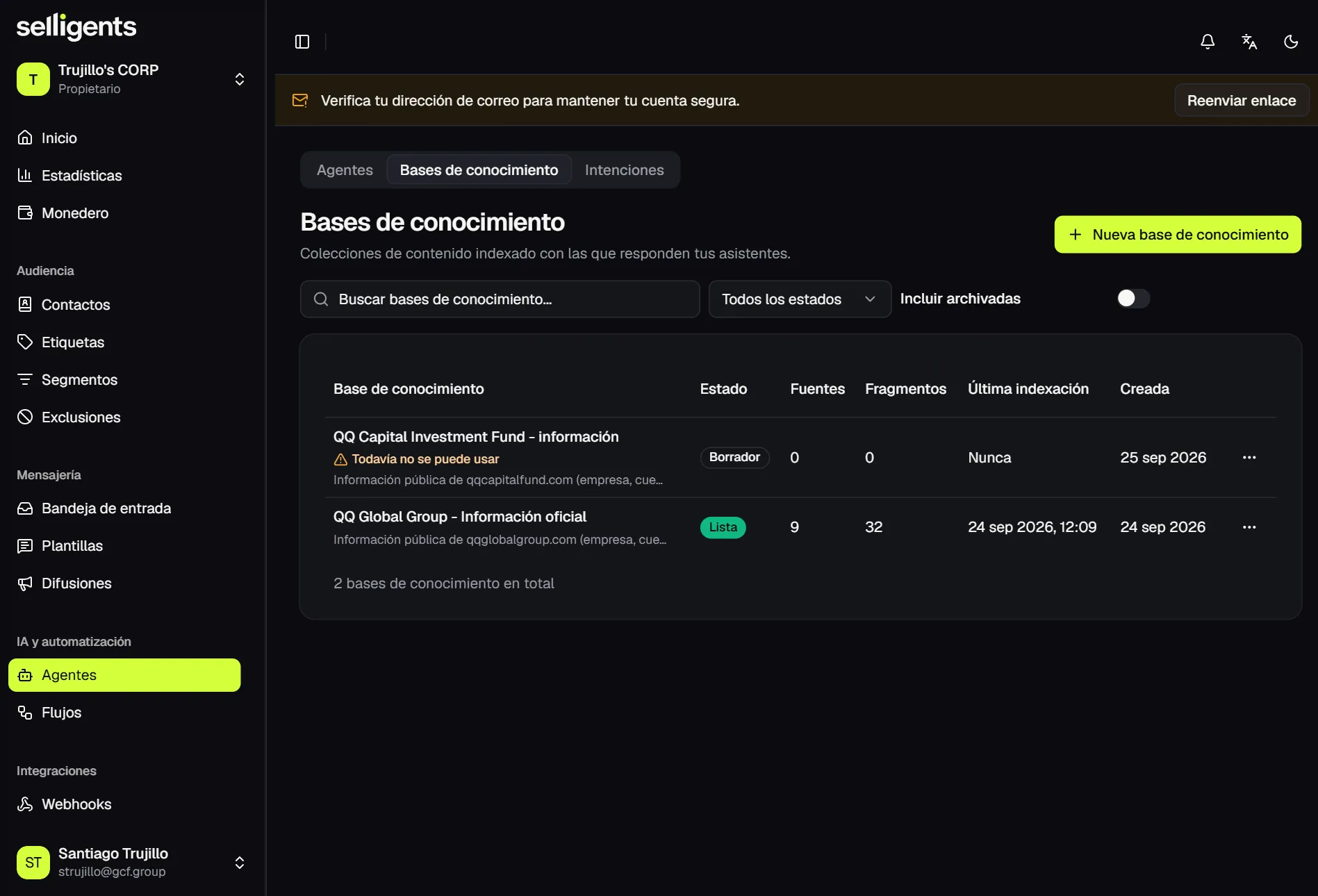The height and width of the screenshot is (896, 1318).
Task: Click the Borrador status badge
Action: click(734, 458)
